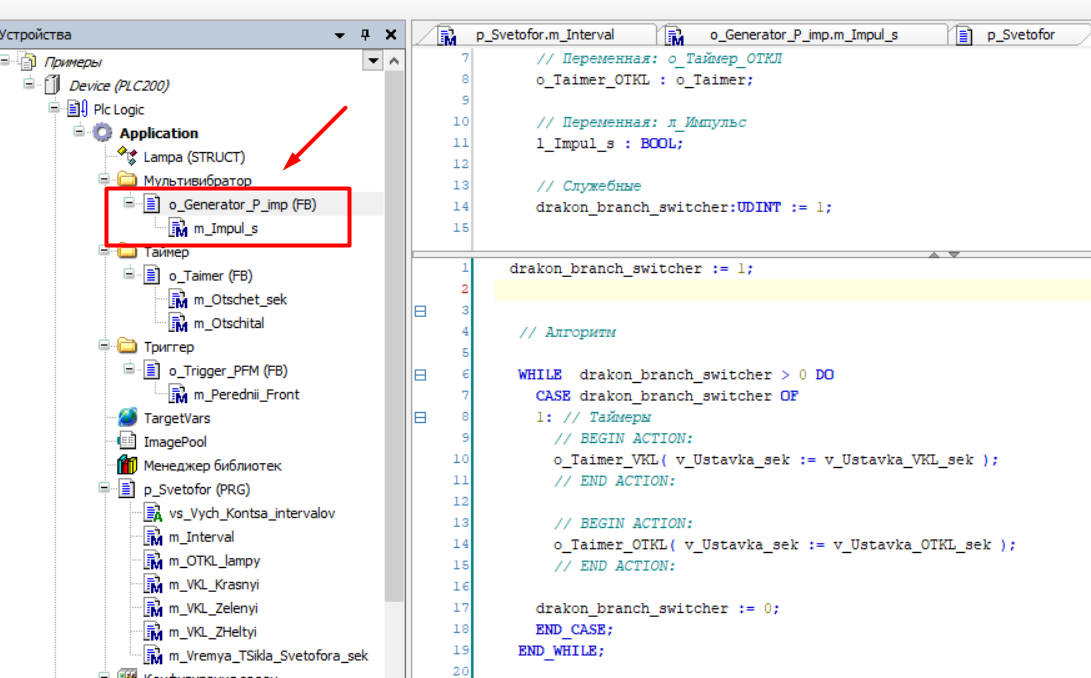Close the Устройства panel
1091x678 pixels.
click(x=391, y=34)
